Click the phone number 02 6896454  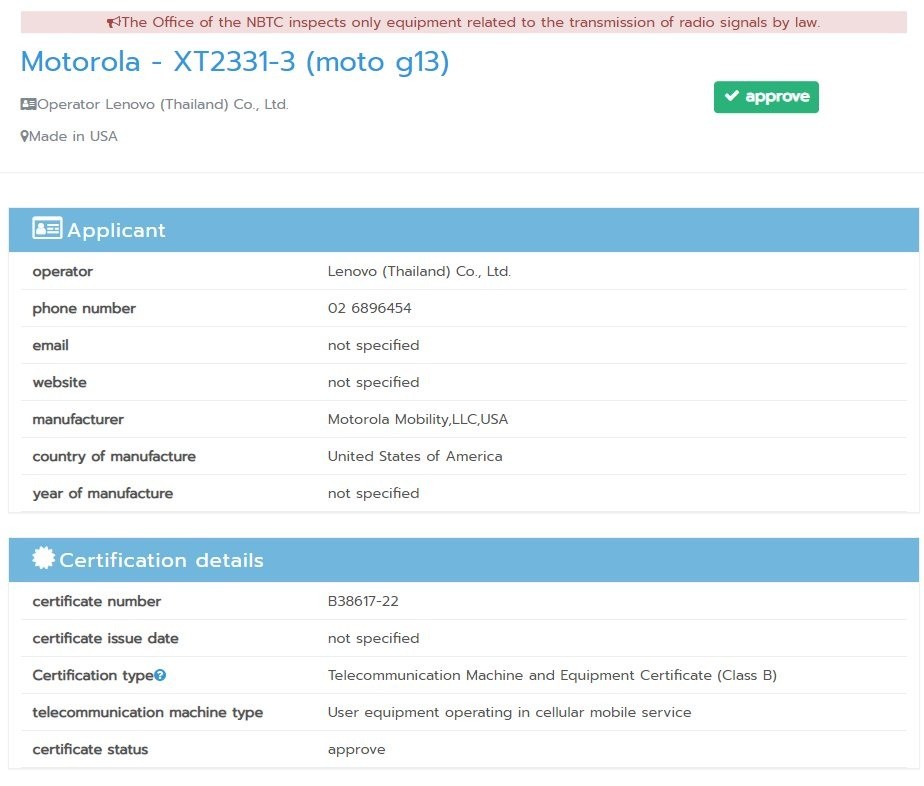pos(369,308)
